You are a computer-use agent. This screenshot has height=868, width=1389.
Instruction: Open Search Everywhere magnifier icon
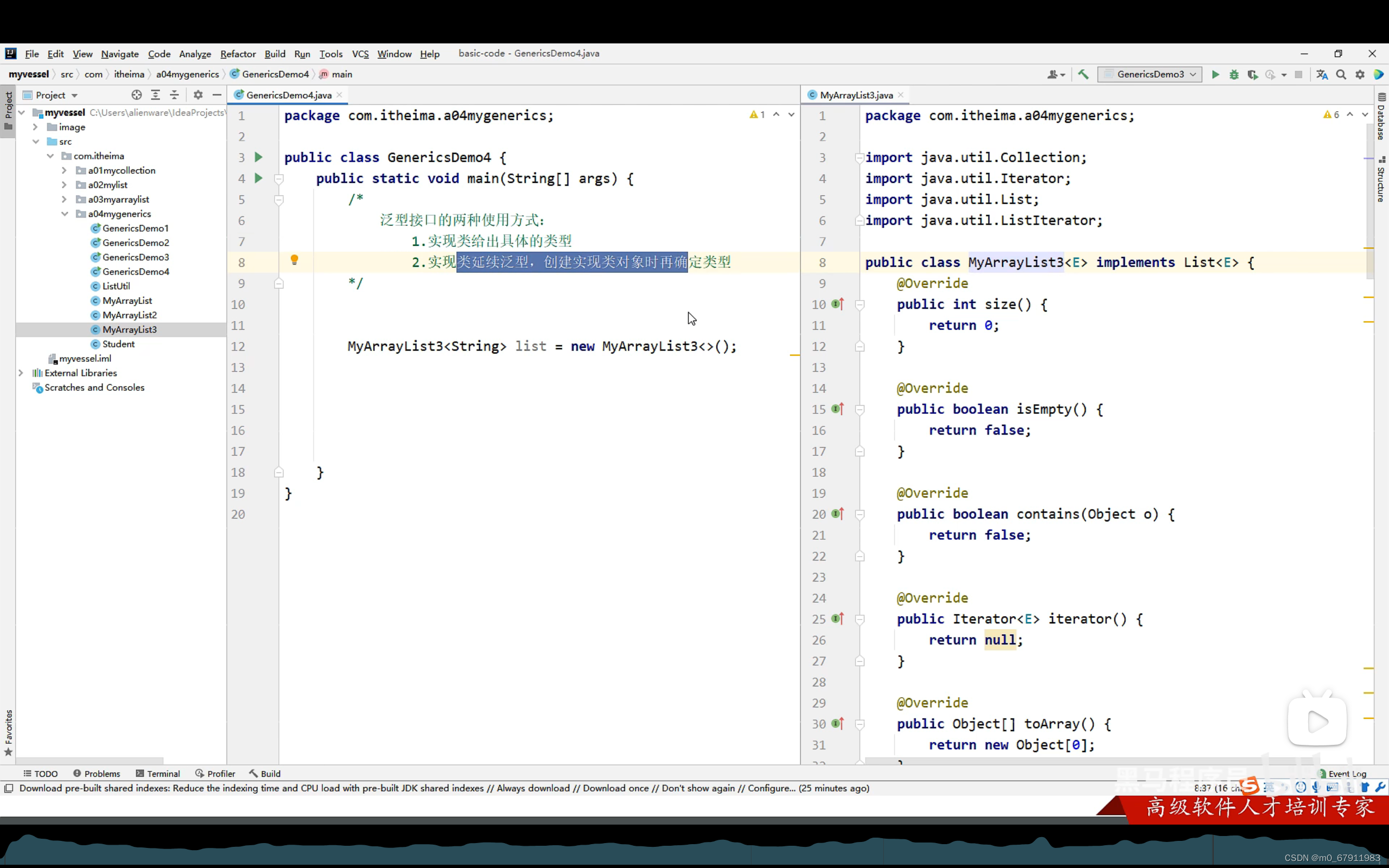pyautogui.click(x=1341, y=75)
